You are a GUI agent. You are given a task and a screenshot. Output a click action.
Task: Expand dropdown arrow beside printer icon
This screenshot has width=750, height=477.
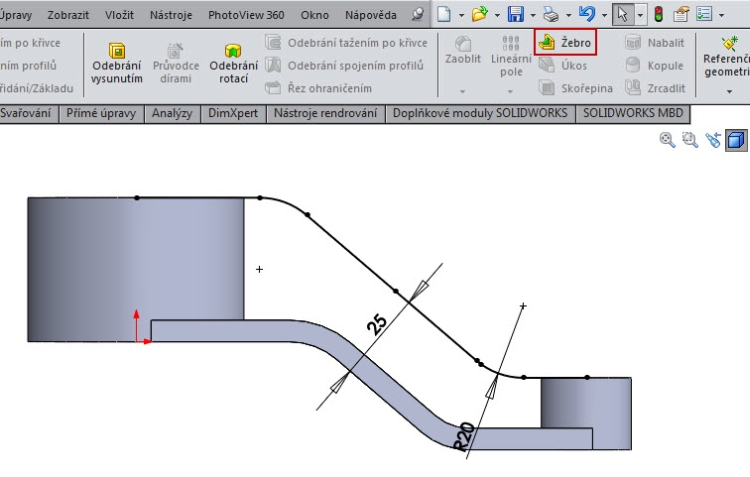(569, 15)
